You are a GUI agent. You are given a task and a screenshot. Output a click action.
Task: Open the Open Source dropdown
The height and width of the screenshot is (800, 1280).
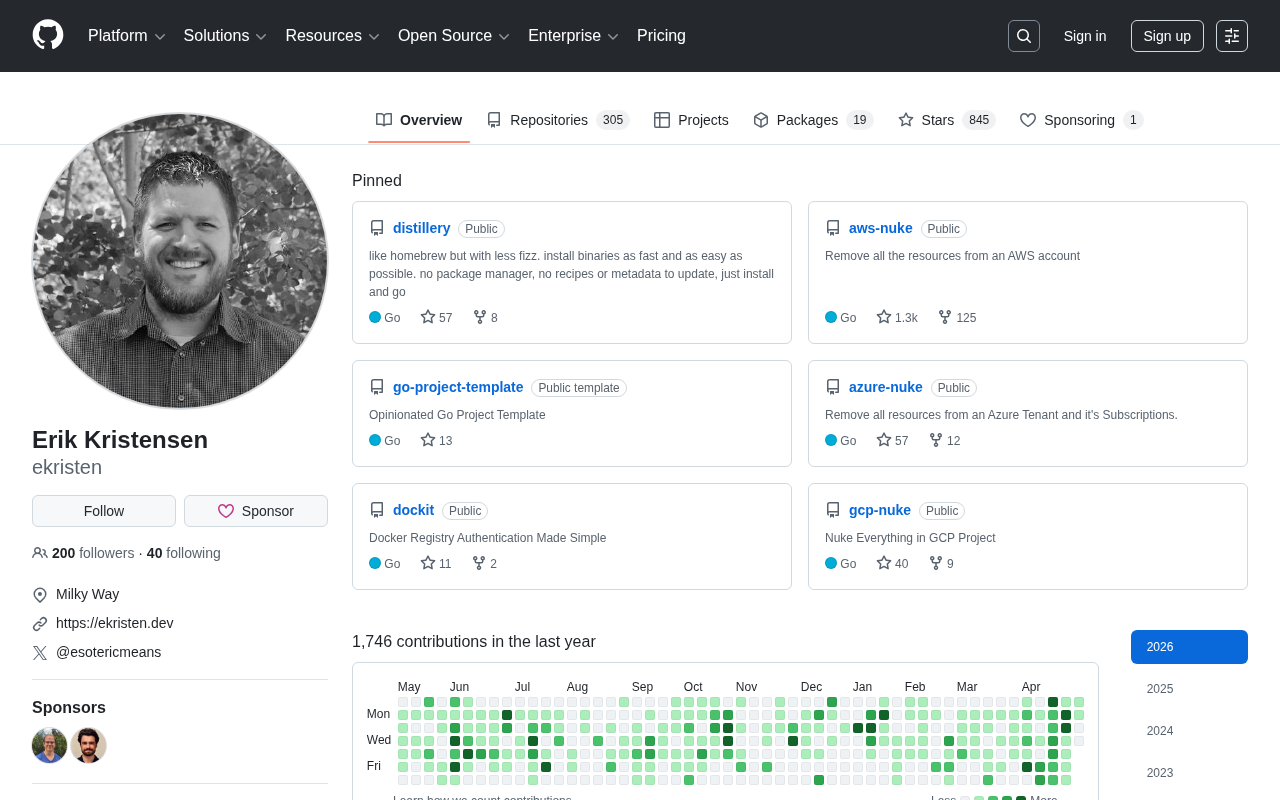pyautogui.click(x=454, y=36)
